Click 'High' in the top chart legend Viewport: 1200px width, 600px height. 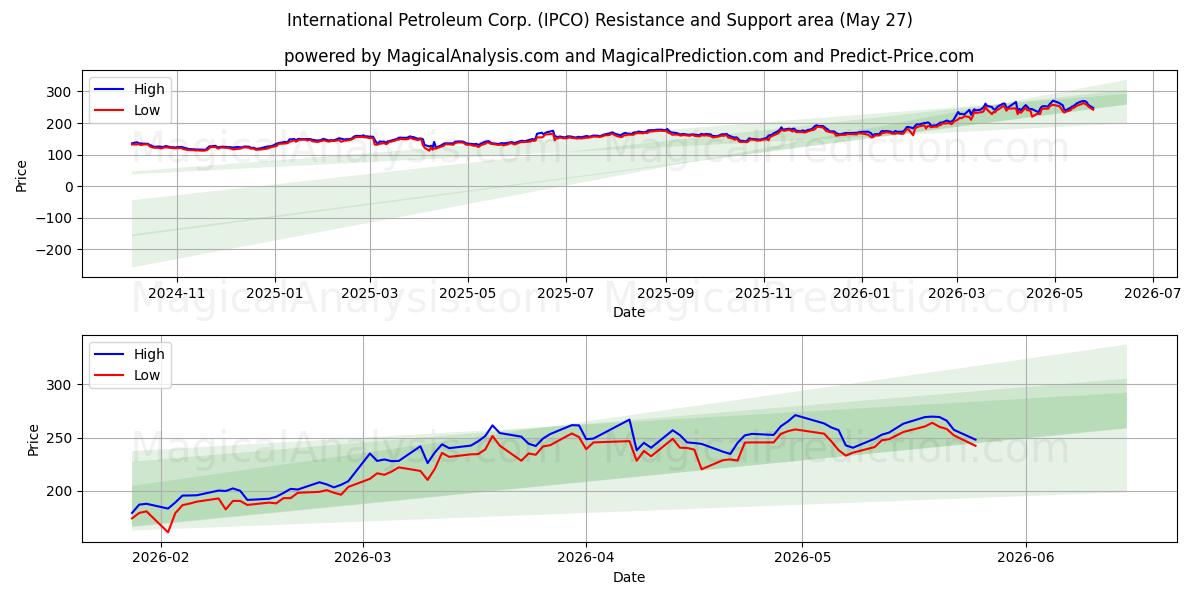coord(149,89)
